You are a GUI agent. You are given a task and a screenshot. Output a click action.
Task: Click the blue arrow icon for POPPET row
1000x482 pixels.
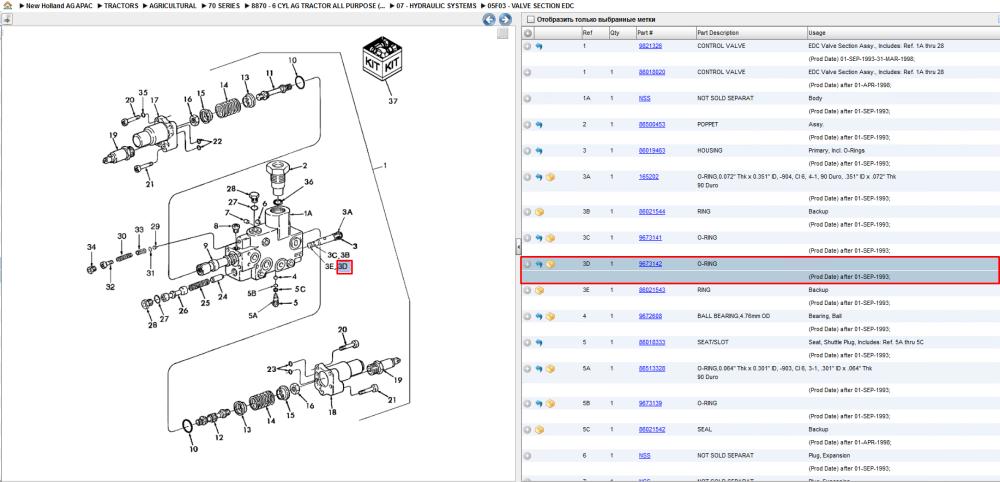539,124
